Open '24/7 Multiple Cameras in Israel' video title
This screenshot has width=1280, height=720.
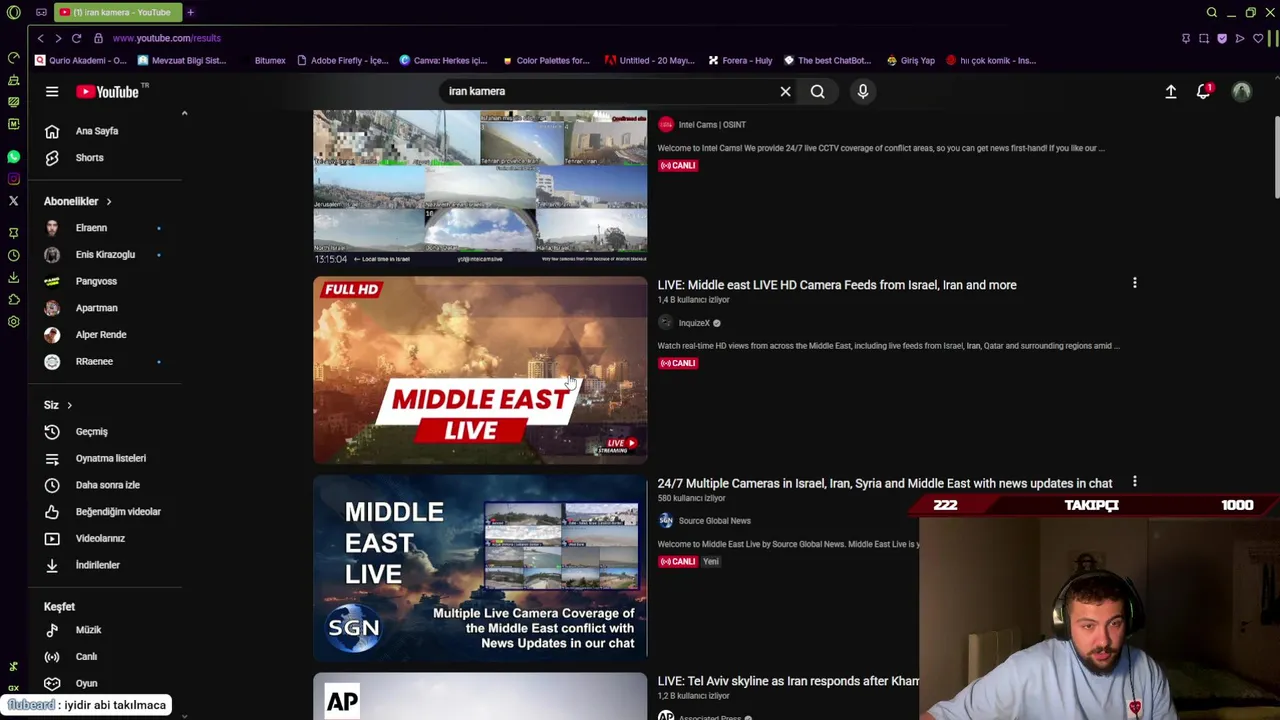885,483
